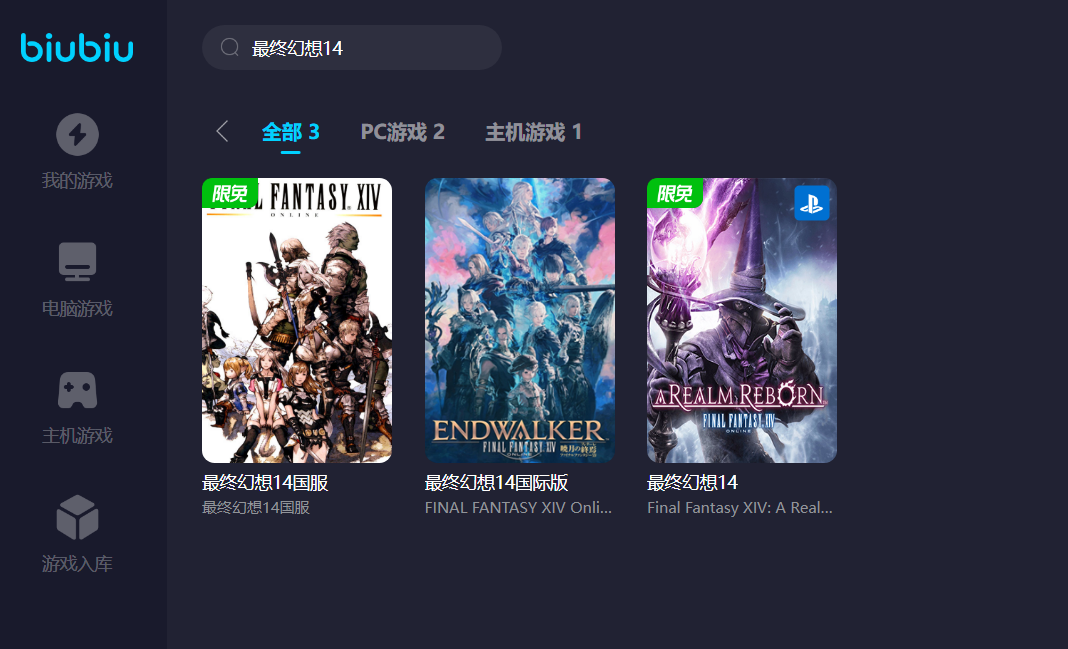
Task: Click the 最终幻想14国际版 title link
Action: tap(497, 483)
